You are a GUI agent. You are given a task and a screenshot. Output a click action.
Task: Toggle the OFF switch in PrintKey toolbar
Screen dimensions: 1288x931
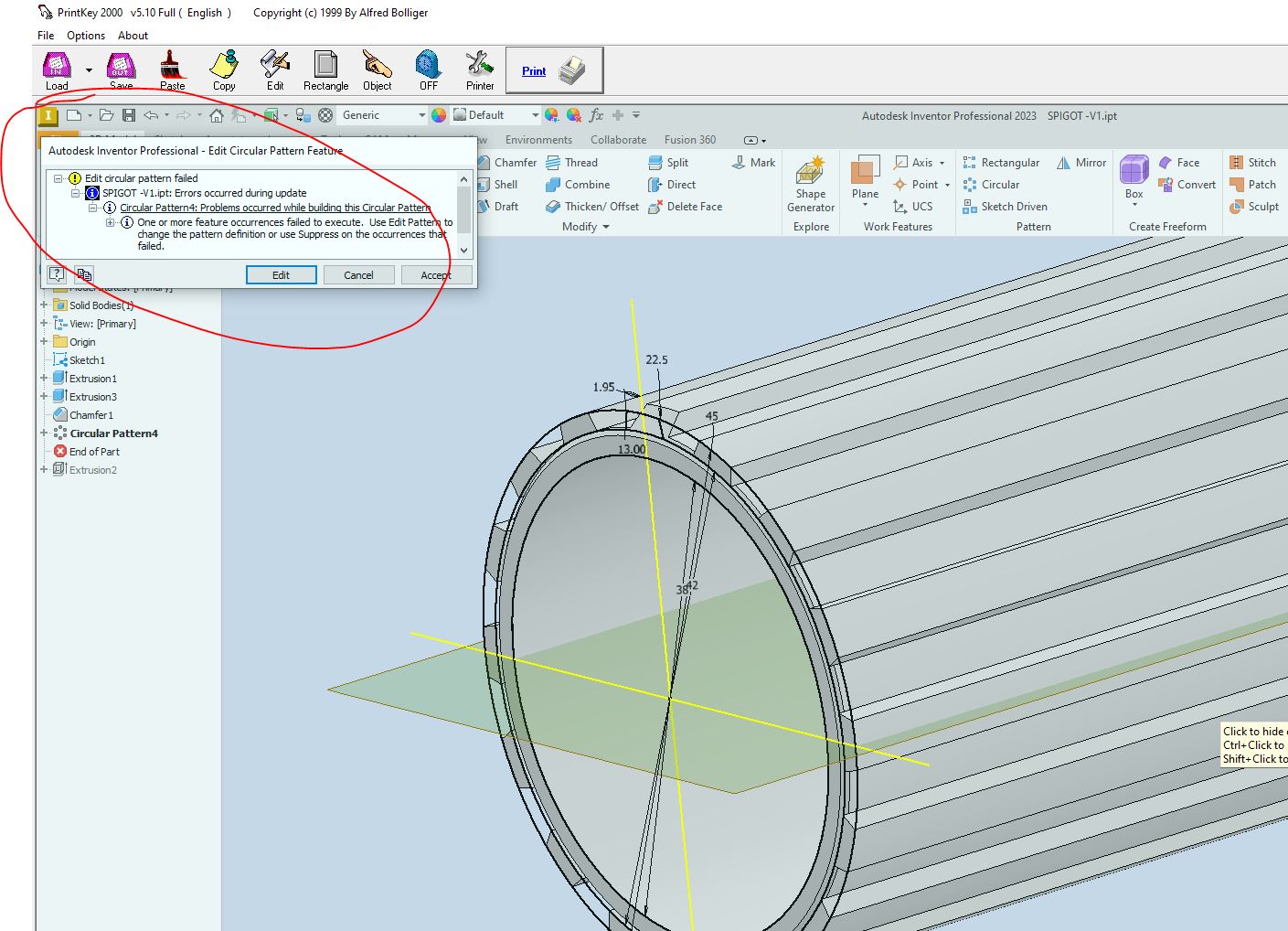click(428, 69)
